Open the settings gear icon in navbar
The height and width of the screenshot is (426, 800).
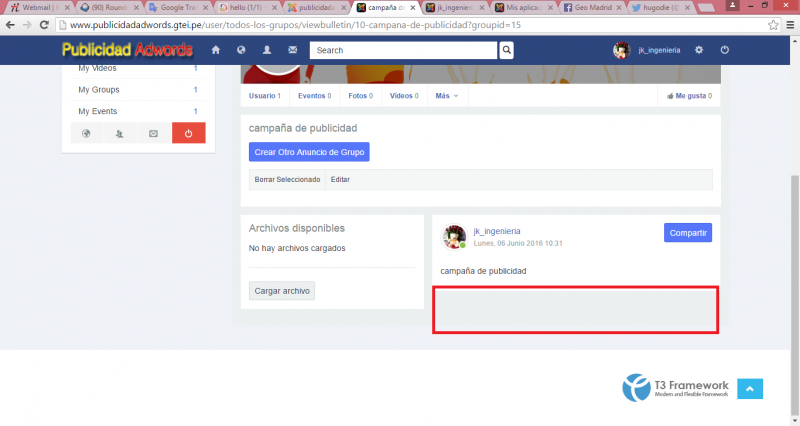699,50
